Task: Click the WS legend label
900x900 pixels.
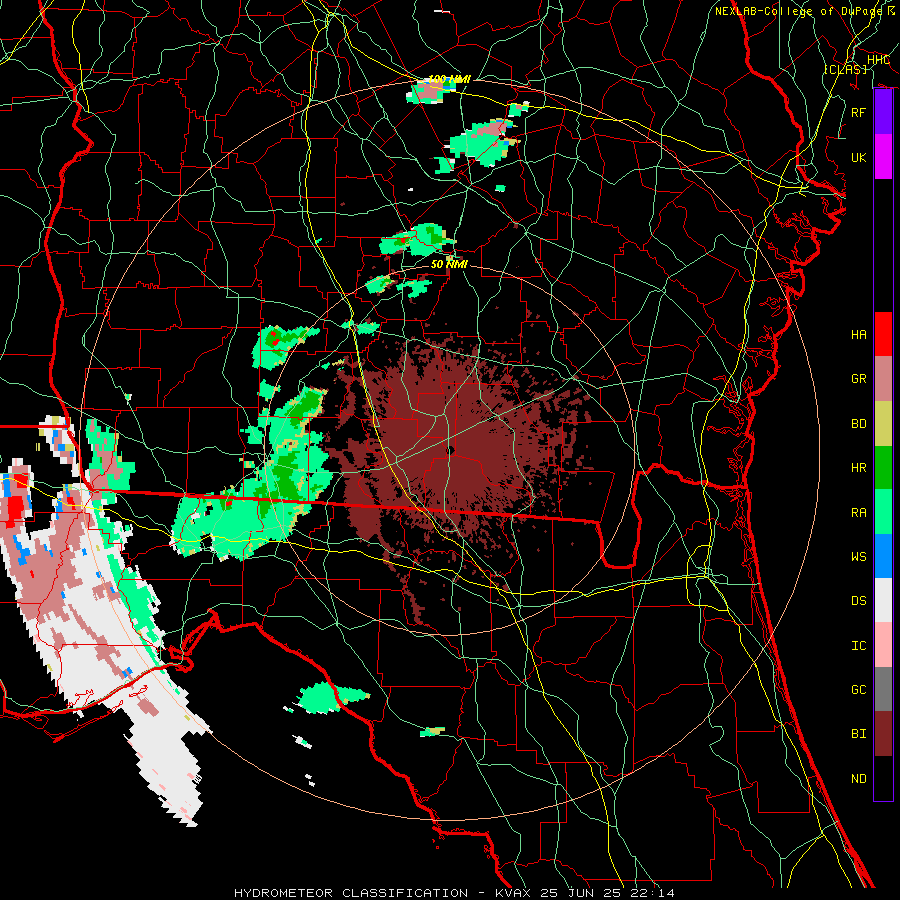Action: (858, 556)
